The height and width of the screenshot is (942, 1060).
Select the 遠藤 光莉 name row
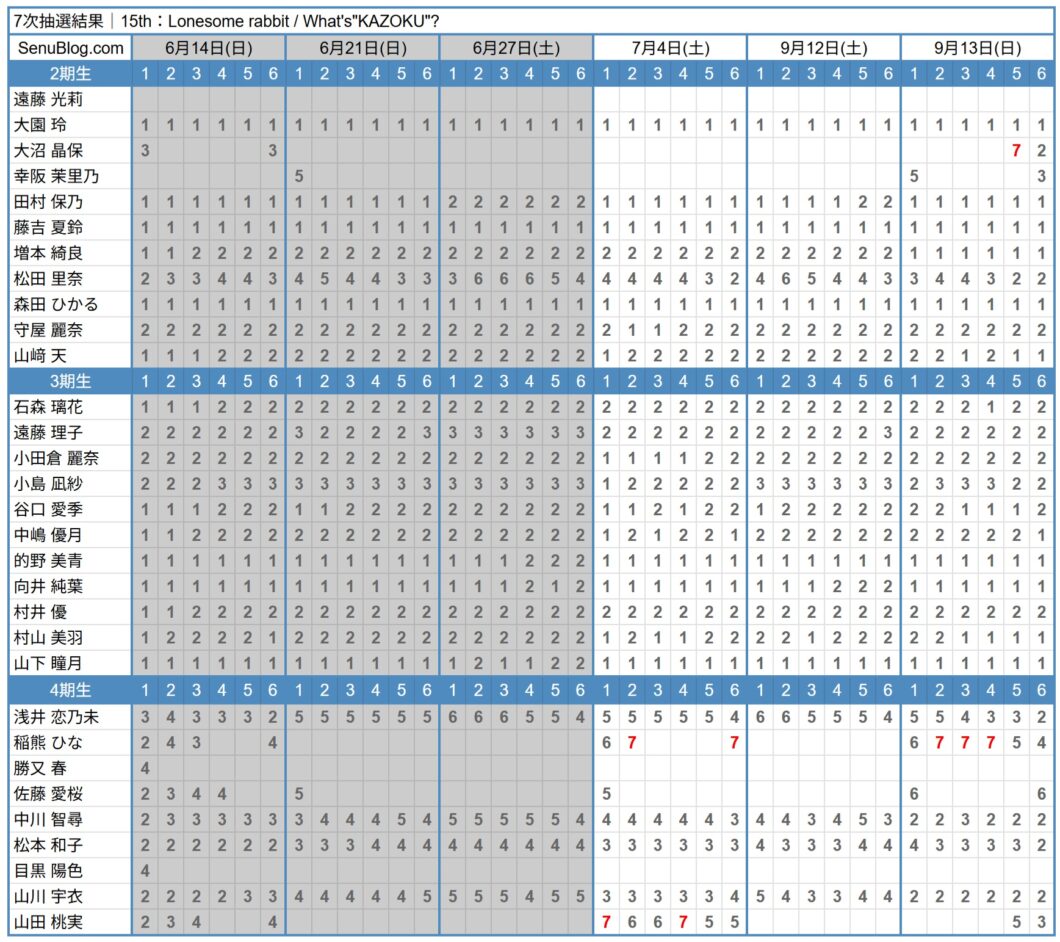click(x=531, y=99)
